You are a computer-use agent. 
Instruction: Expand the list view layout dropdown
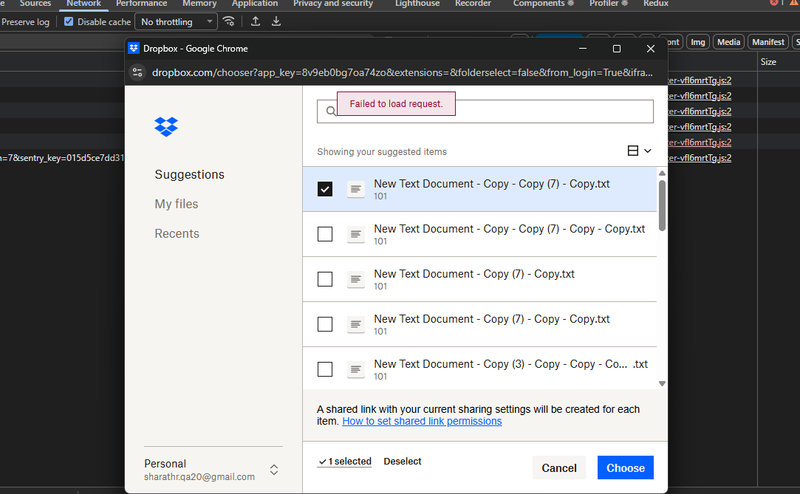tap(638, 151)
